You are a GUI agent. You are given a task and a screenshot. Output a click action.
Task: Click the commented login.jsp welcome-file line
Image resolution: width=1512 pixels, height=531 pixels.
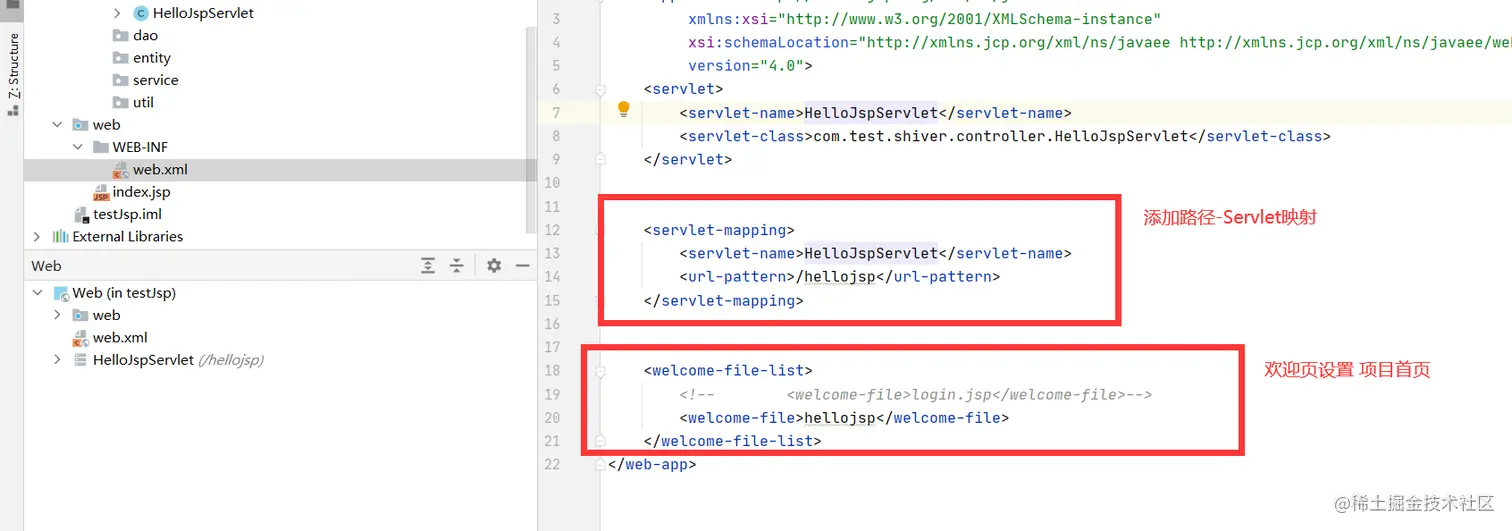coord(916,395)
